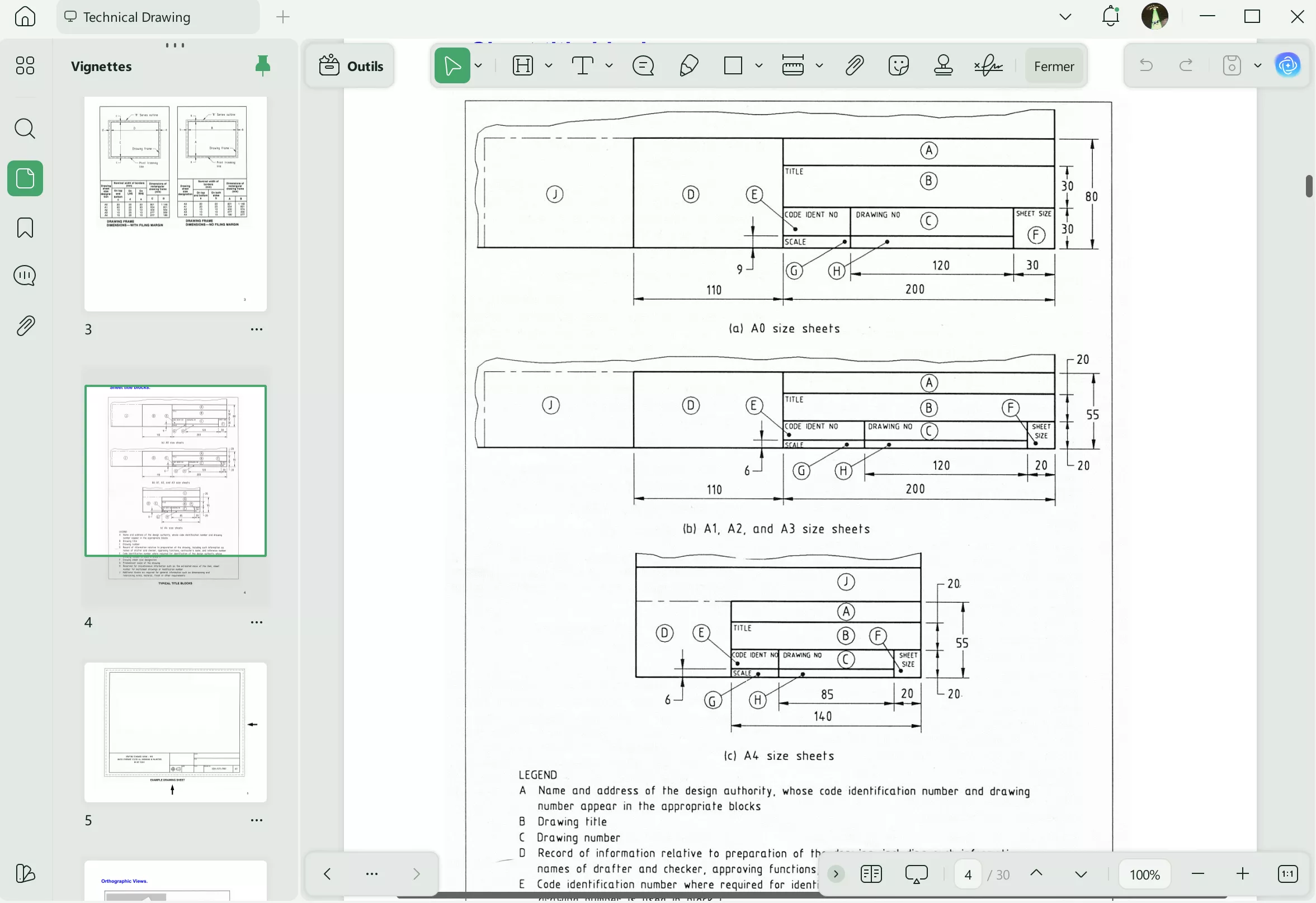Screen dimensions: 1316x903
Task: Unpin the Vignettes panel
Action: pyautogui.click(x=263, y=65)
